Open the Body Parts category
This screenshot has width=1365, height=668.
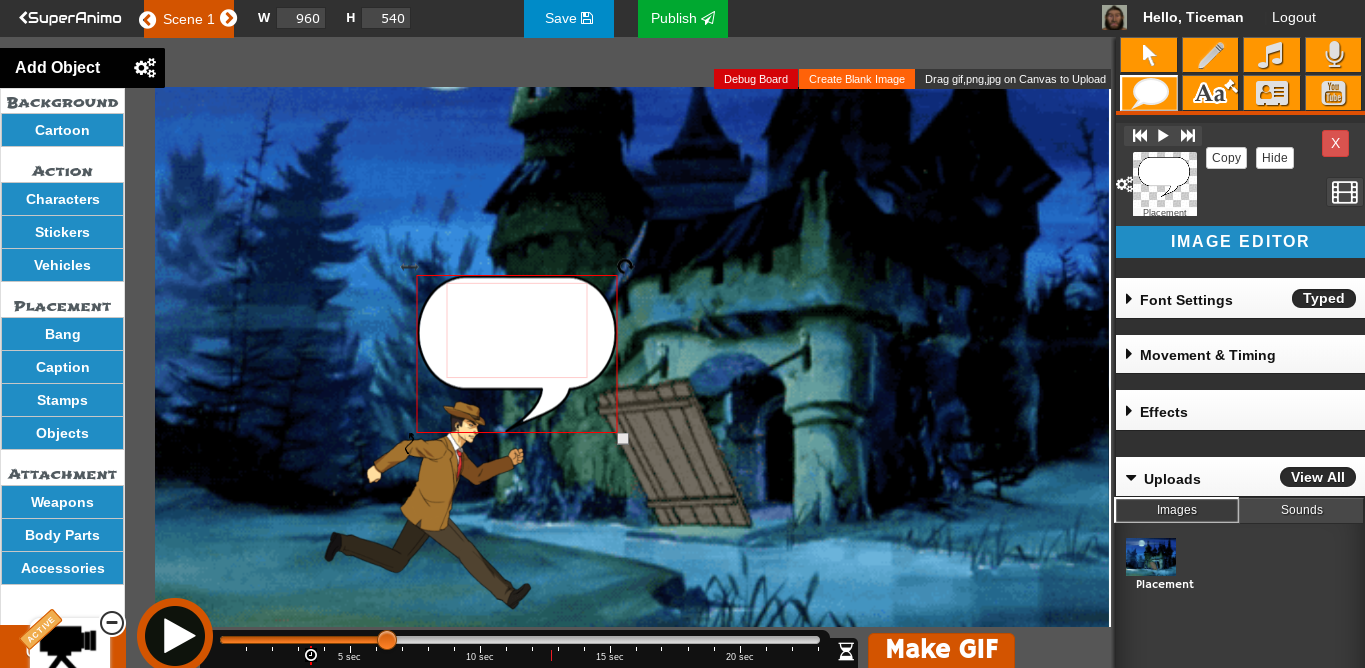62,535
